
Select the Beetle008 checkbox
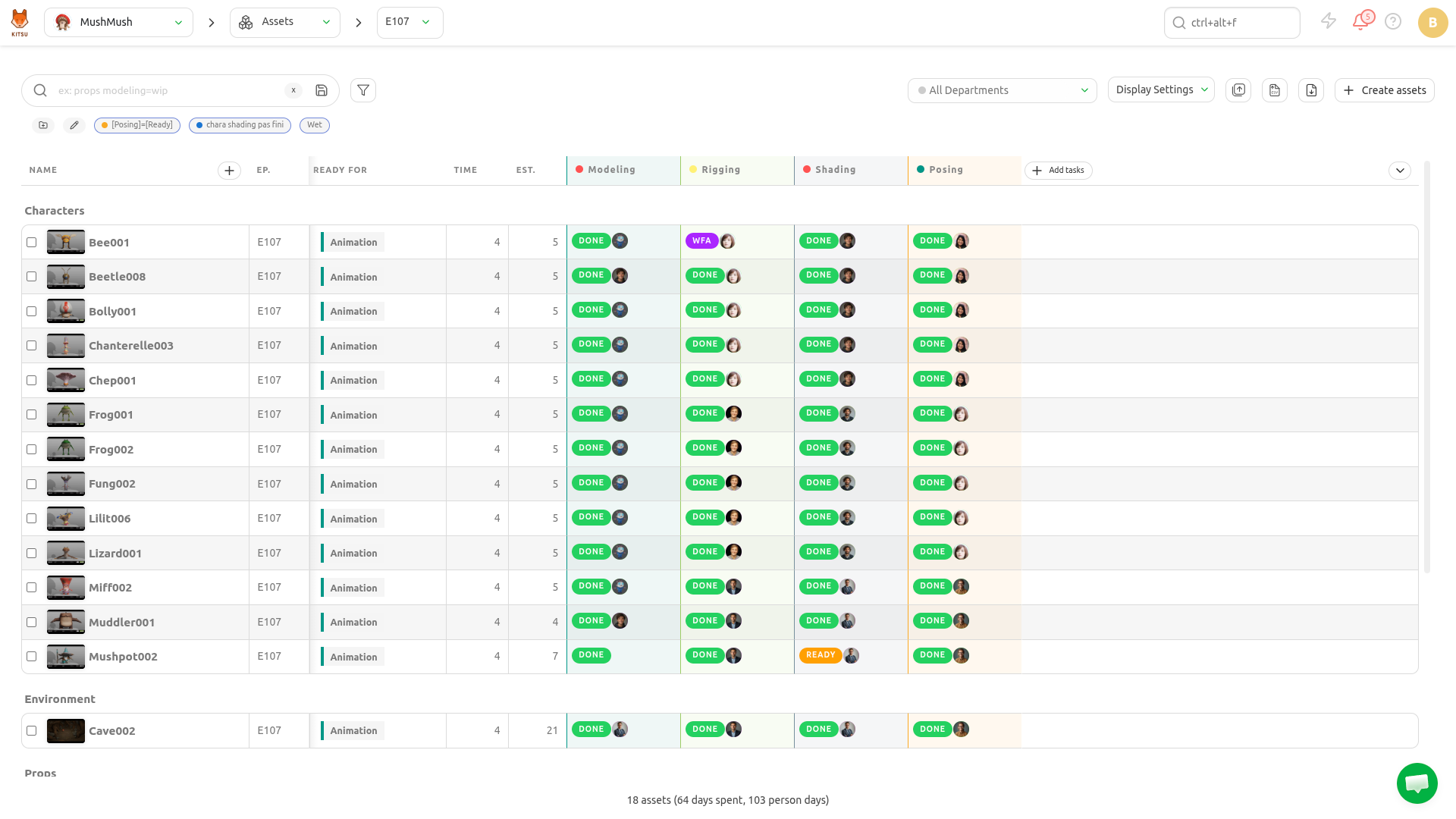pyautogui.click(x=32, y=277)
